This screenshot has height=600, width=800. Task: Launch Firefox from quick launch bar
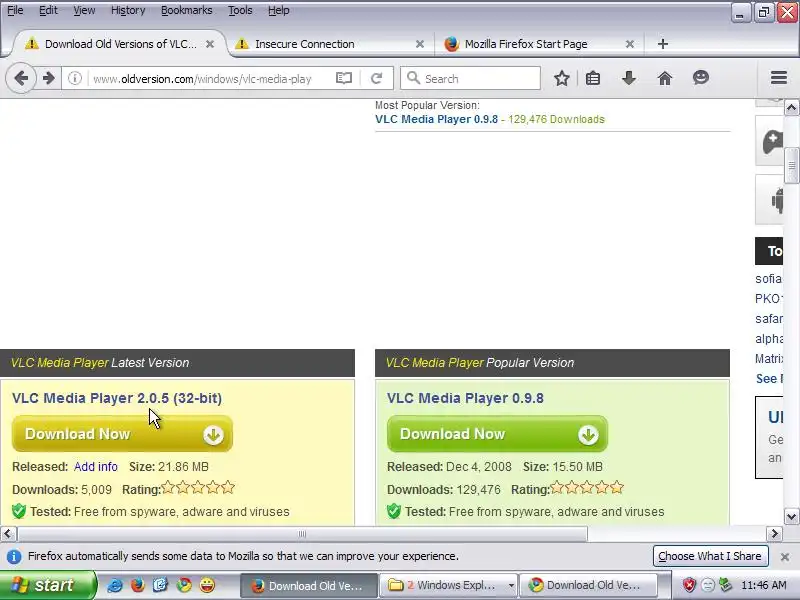coord(137,585)
